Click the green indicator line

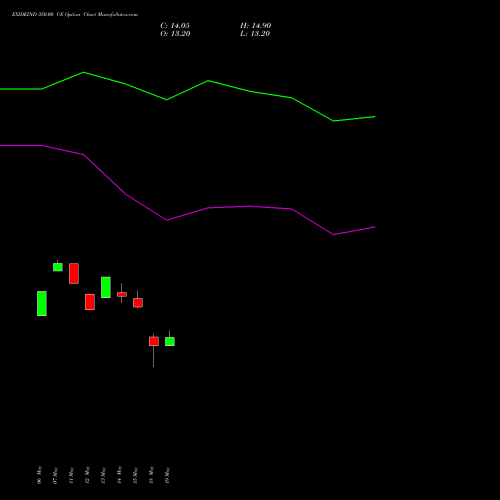tap(188, 90)
